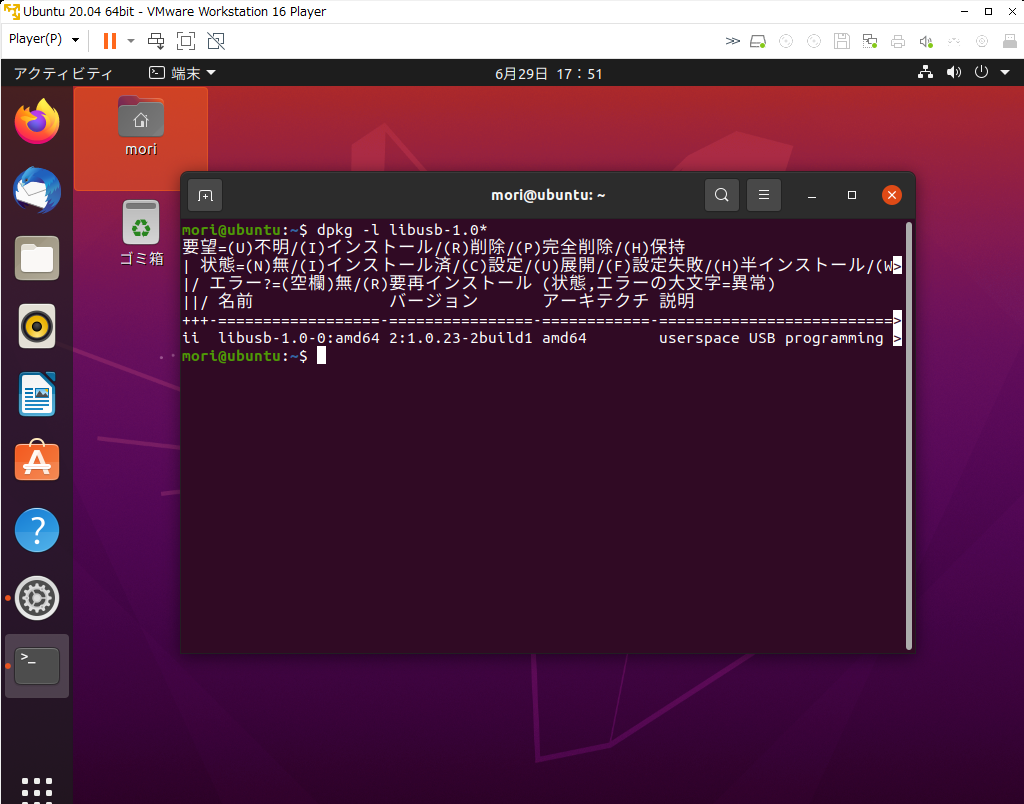Open Ubuntu Software from the dock

pos(37,461)
